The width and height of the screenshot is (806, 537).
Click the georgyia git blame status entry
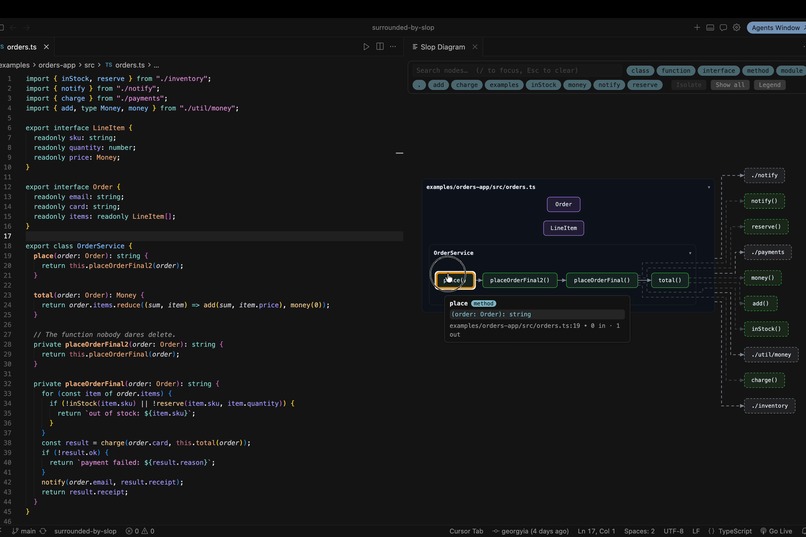point(530,531)
